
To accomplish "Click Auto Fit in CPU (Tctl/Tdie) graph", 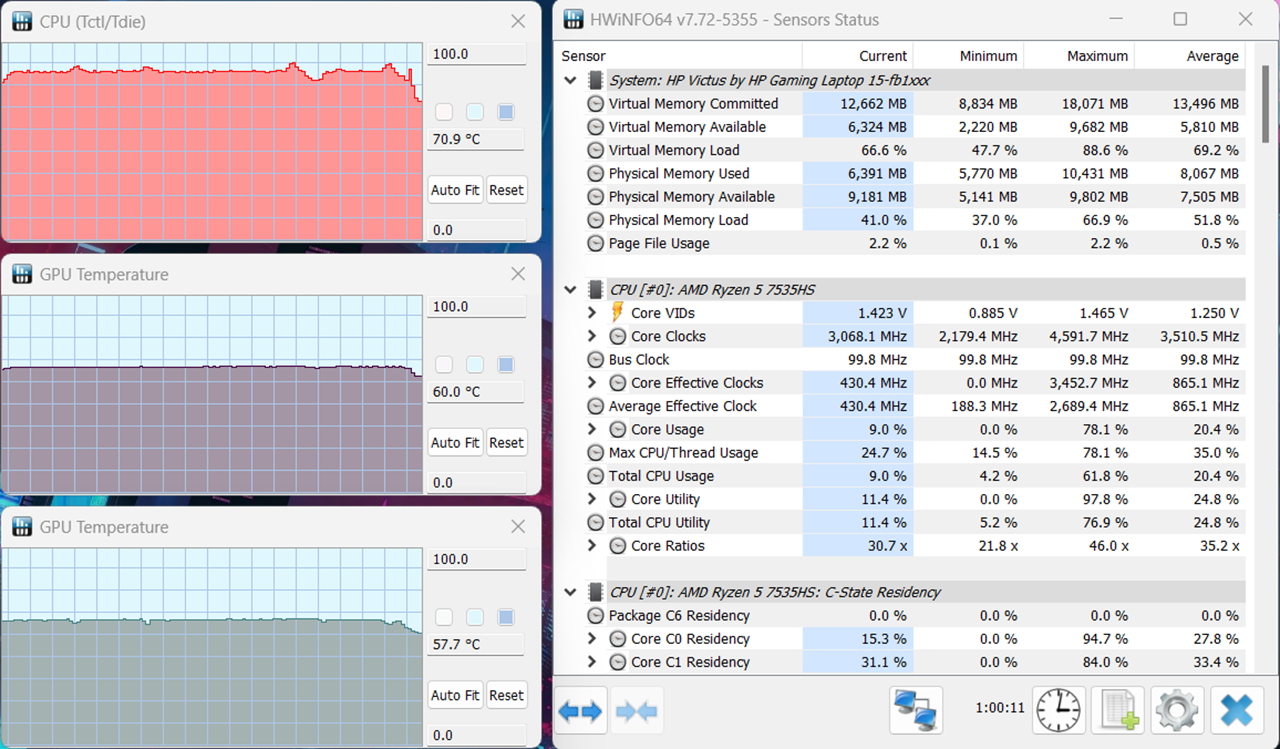I will [455, 190].
